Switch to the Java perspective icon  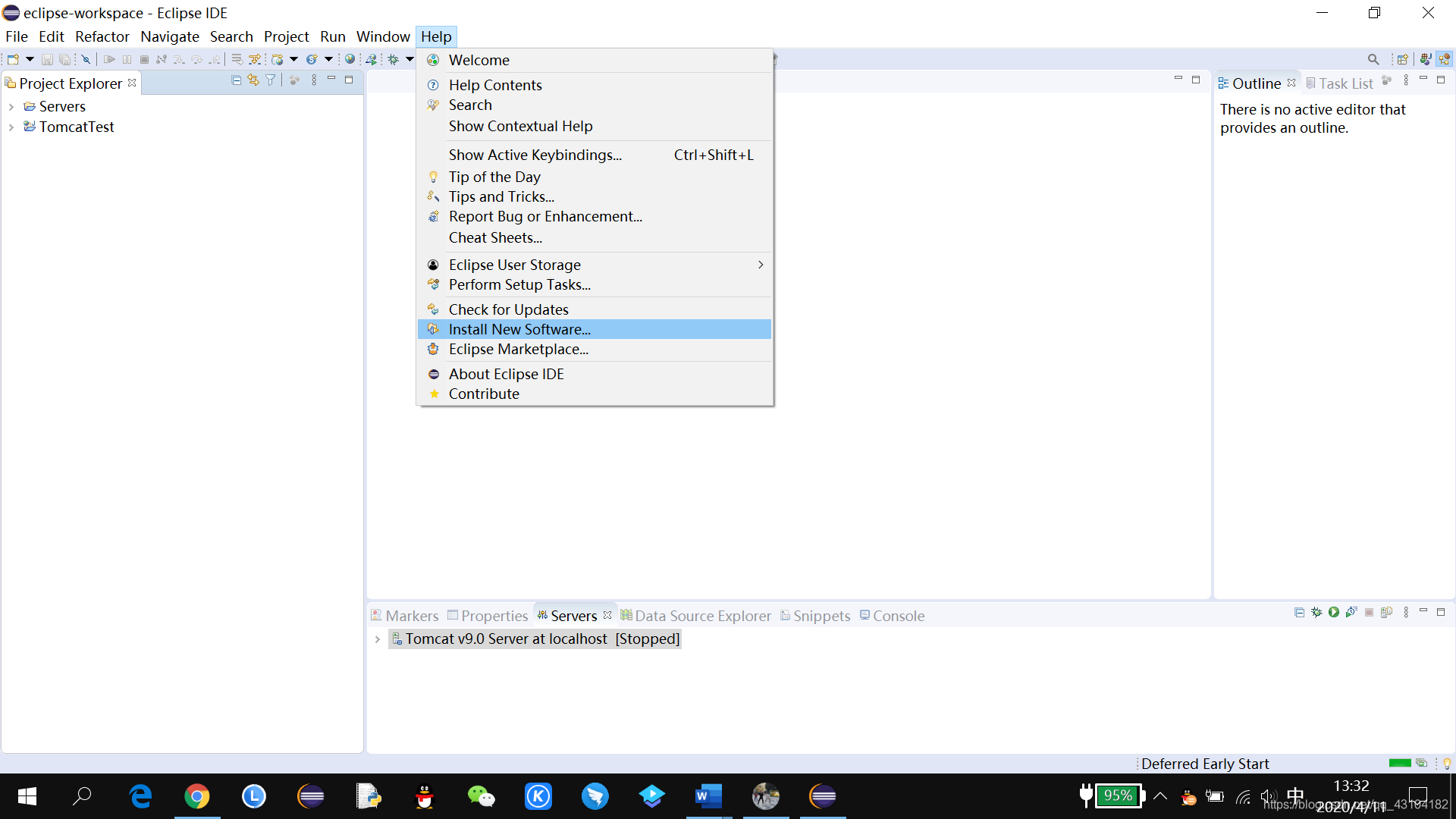pos(1426,59)
